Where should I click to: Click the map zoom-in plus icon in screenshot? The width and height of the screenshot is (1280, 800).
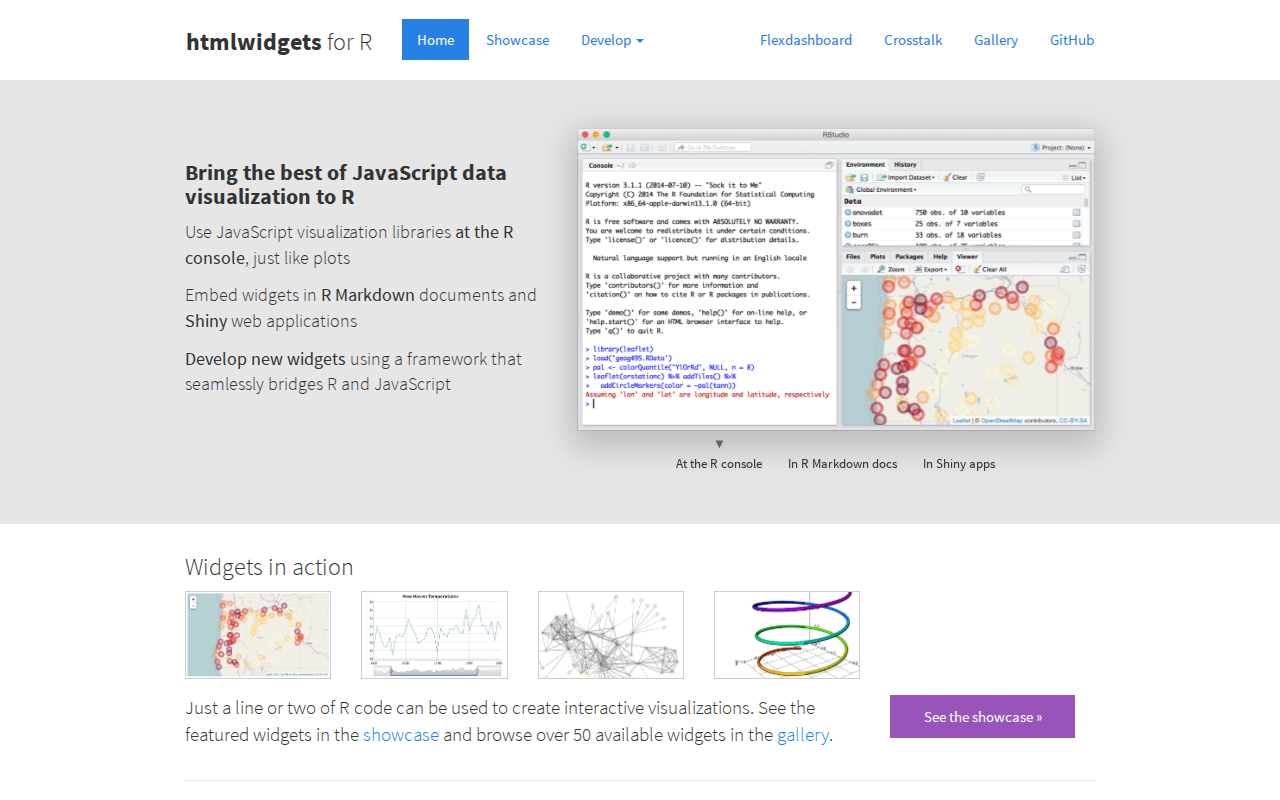(x=853, y=288)
